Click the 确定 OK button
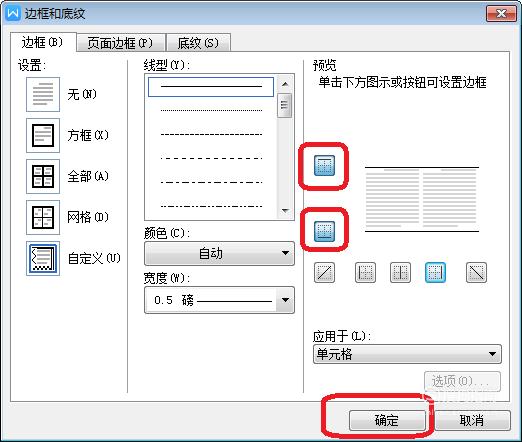 click(x=387, y=420)
